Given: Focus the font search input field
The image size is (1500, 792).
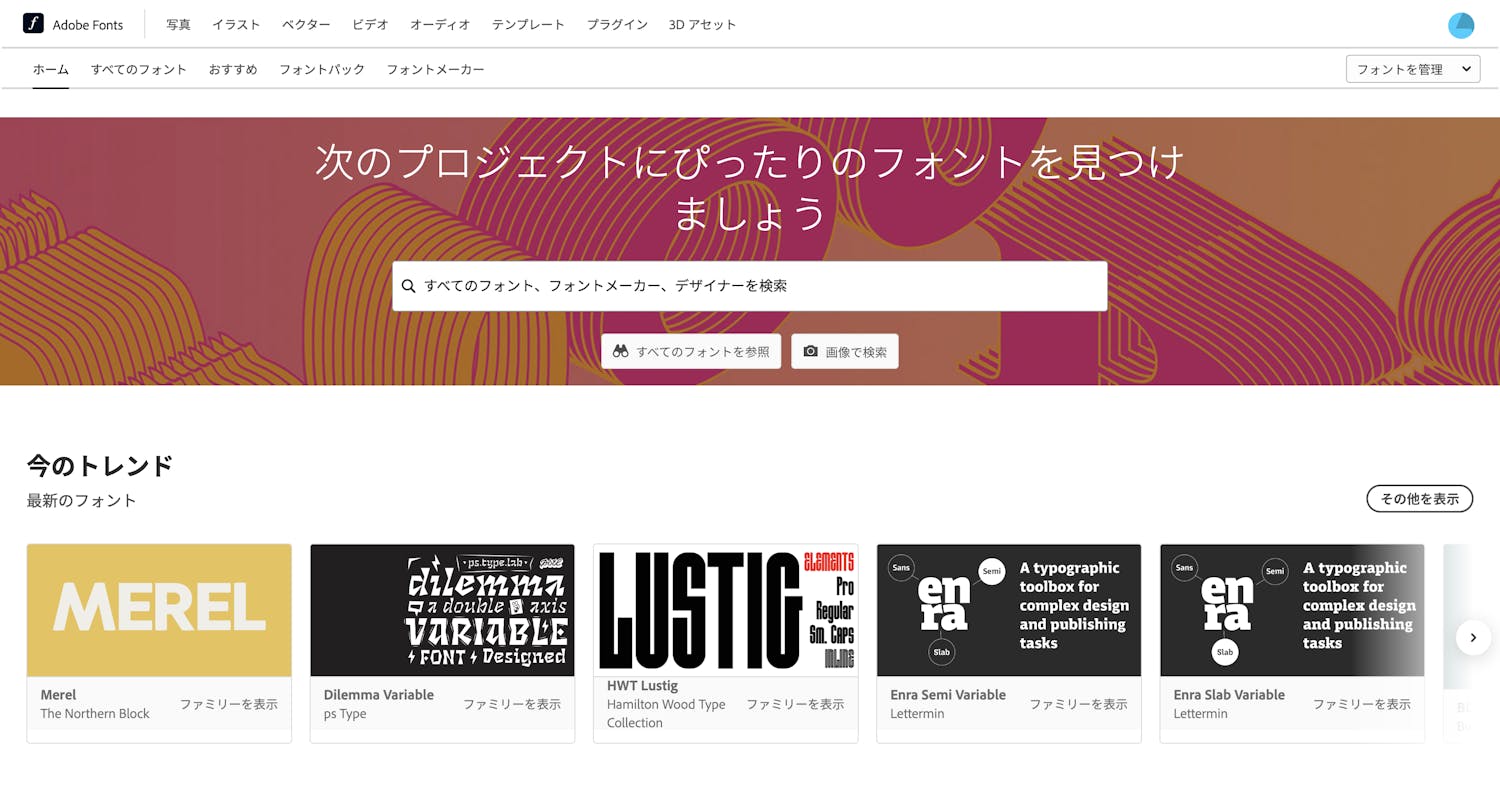Looking at the screenshot, I should tap(760, 286).
